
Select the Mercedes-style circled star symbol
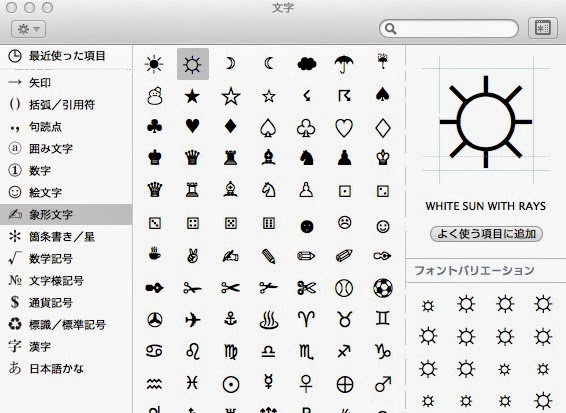click(154, 320)
